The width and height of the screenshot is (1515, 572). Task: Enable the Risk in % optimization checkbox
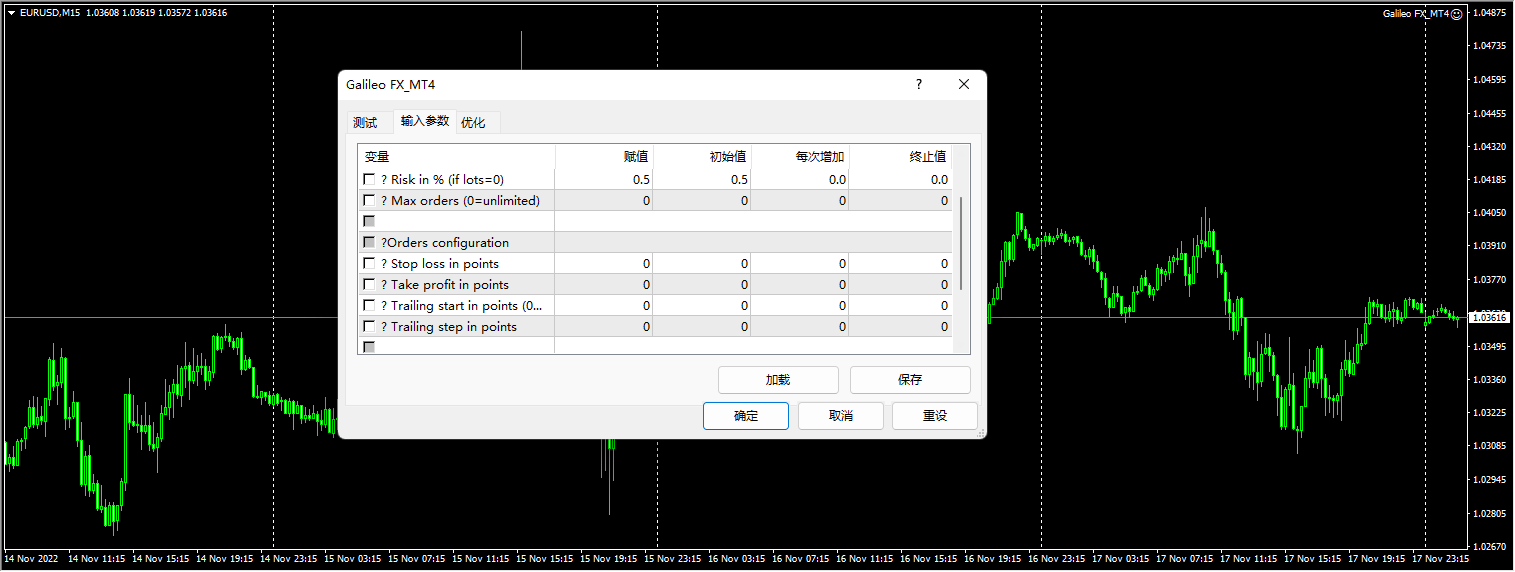[370, 180]
